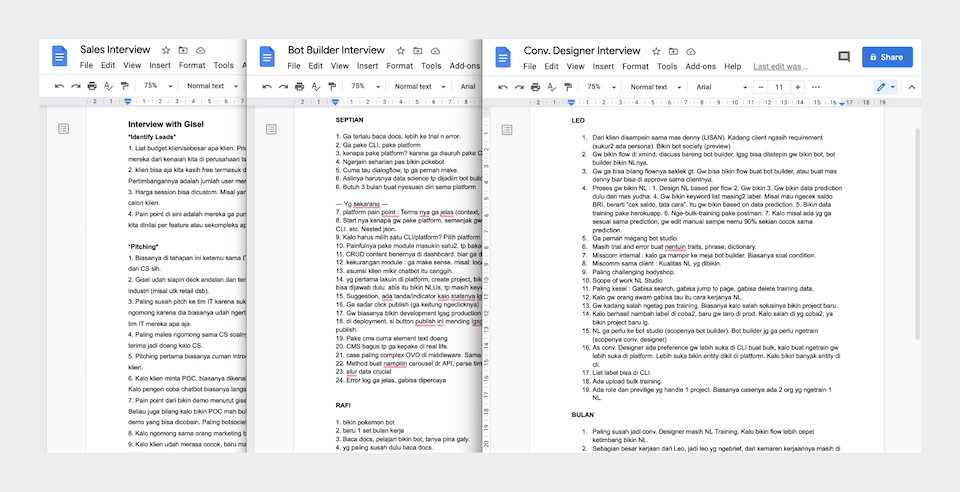Click move-to-folder icon in Conv. Designer Interview
960x492 pixels.
click(x=673, y=51)
